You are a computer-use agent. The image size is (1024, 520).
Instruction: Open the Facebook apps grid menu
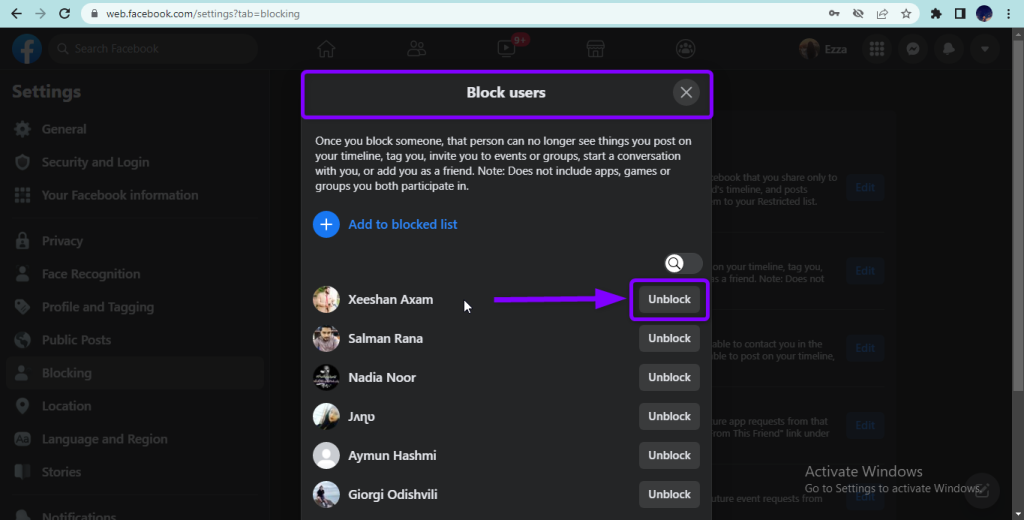pos(877,49)
